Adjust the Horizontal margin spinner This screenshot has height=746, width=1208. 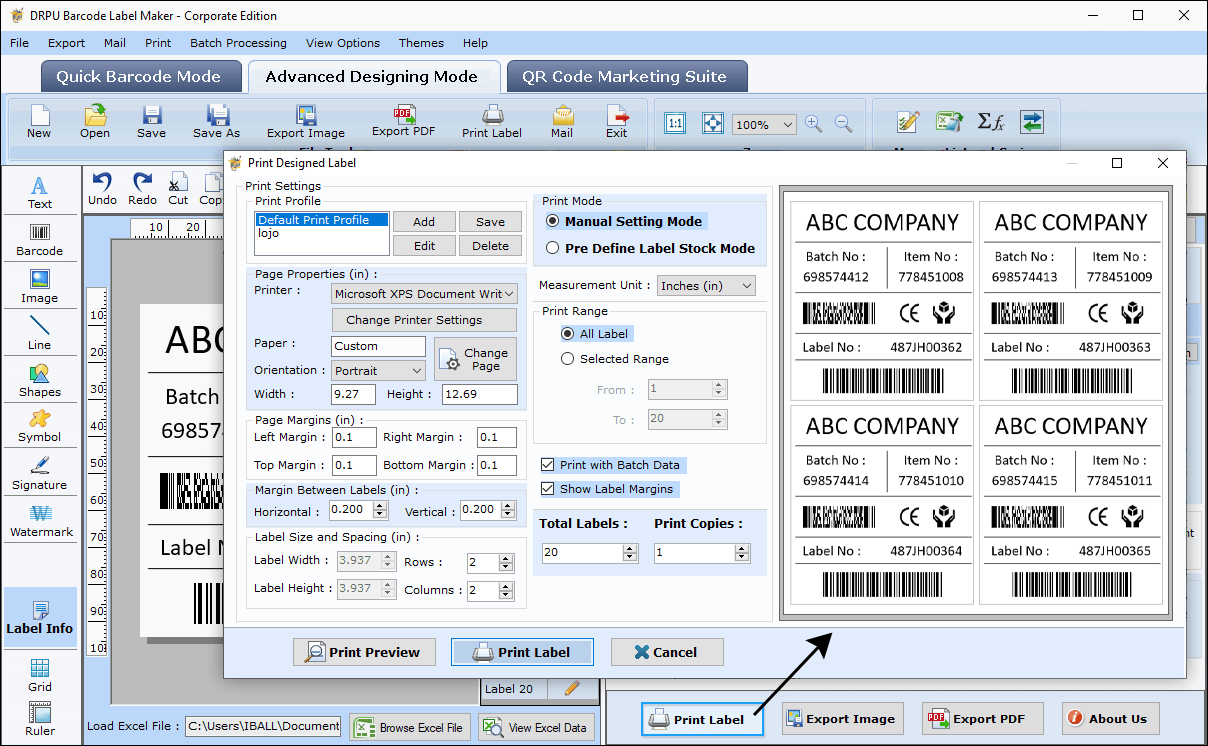tap(380, 510)
